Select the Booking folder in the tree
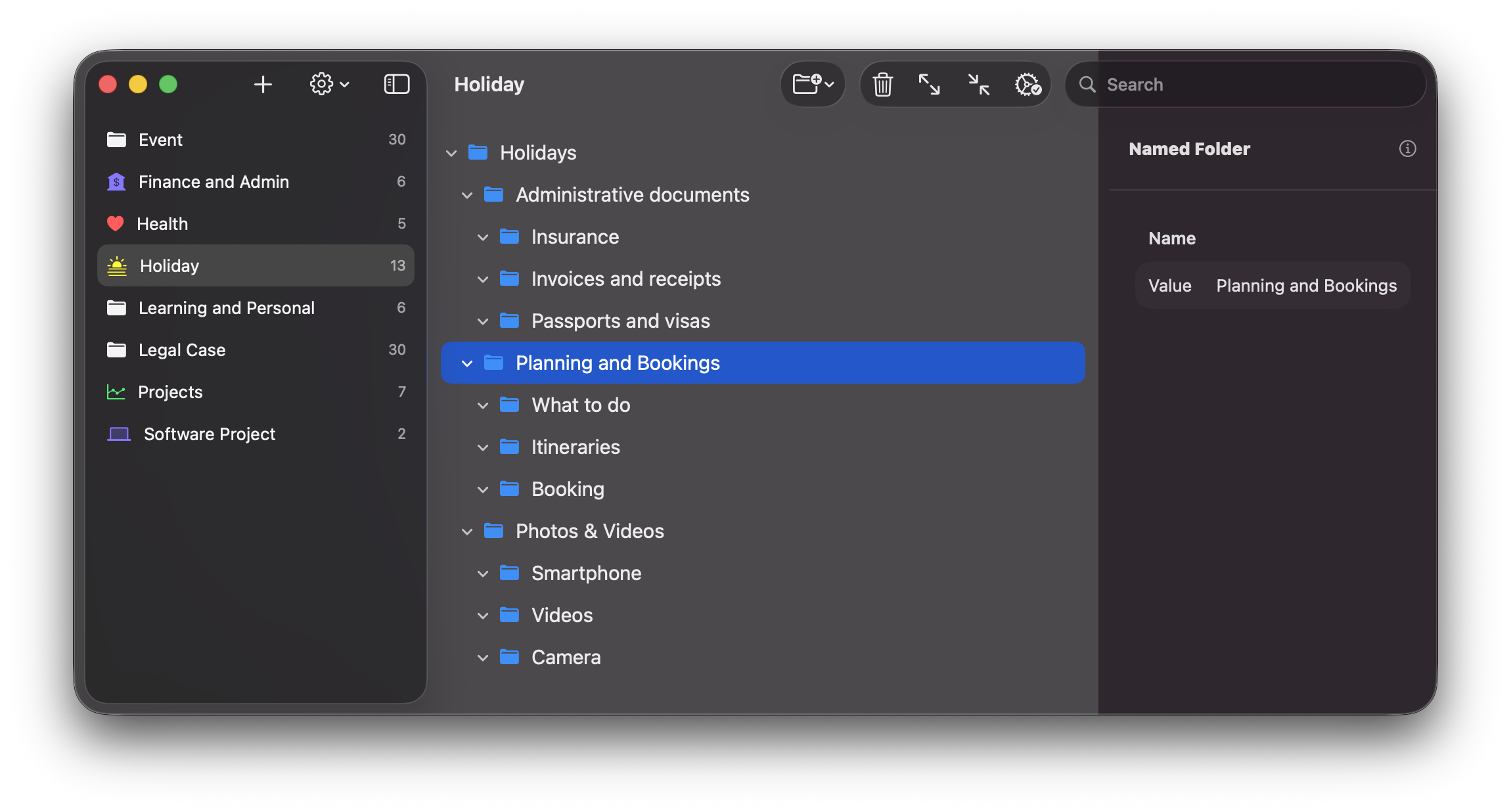The image size is (1511, 812). [568, 489]
